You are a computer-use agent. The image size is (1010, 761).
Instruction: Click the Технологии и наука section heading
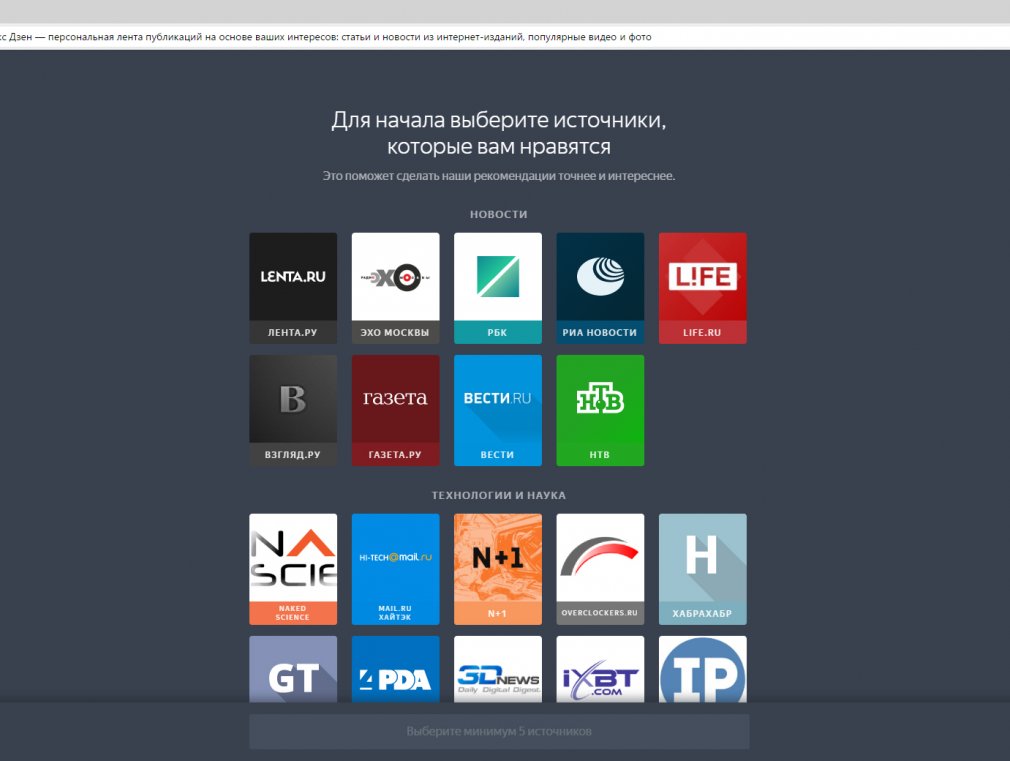click(x=499, y=496)
